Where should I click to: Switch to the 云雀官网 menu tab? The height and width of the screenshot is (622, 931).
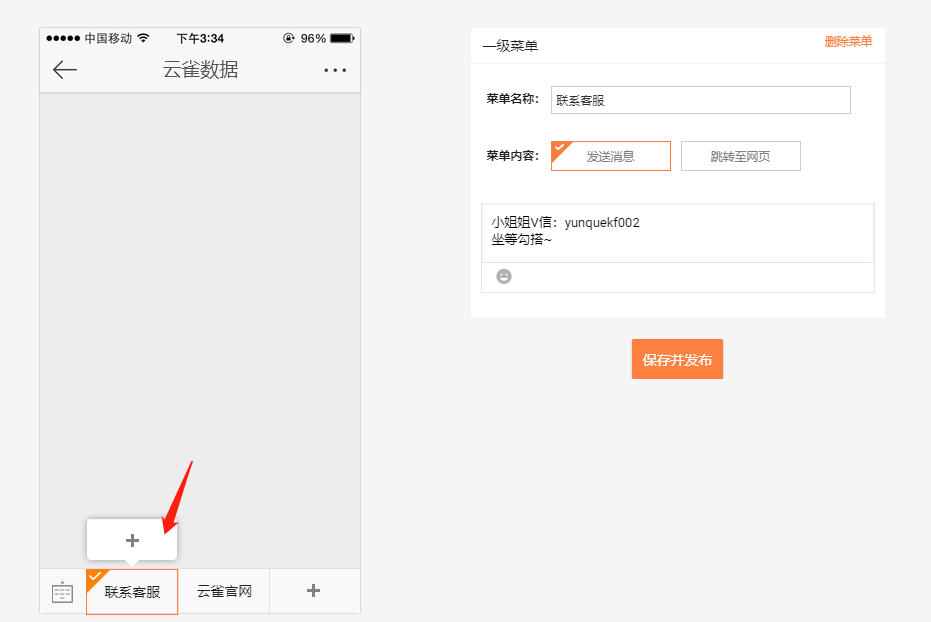(x=223, y=592)
